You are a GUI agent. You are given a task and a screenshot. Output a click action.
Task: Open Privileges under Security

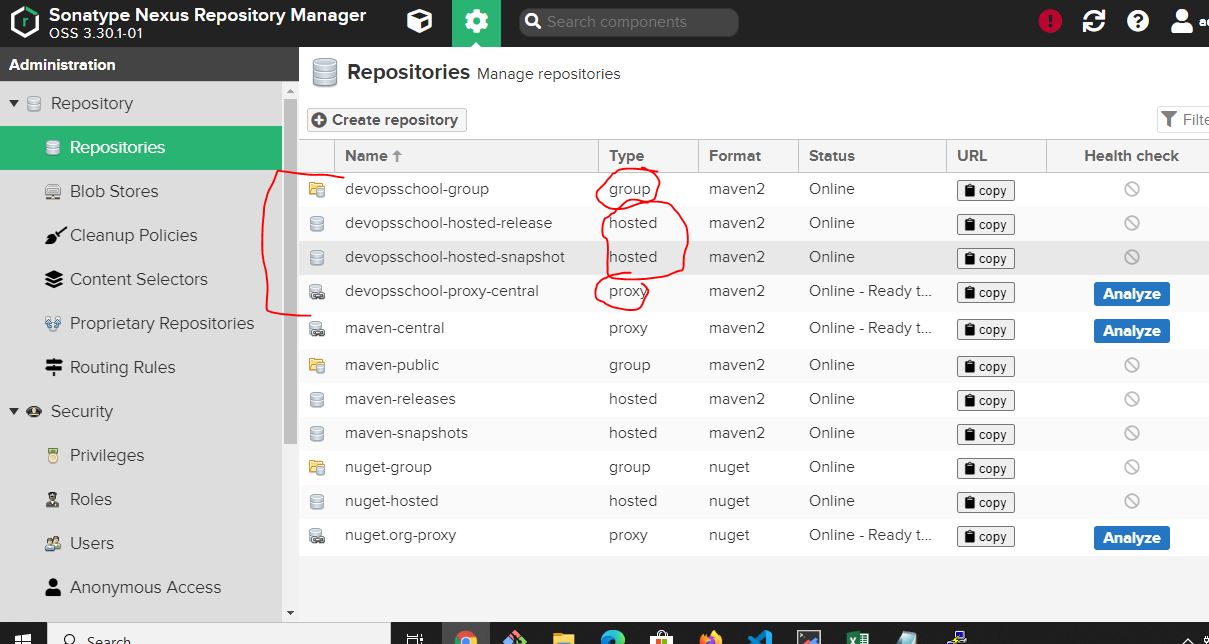click(x=141, y=455)
